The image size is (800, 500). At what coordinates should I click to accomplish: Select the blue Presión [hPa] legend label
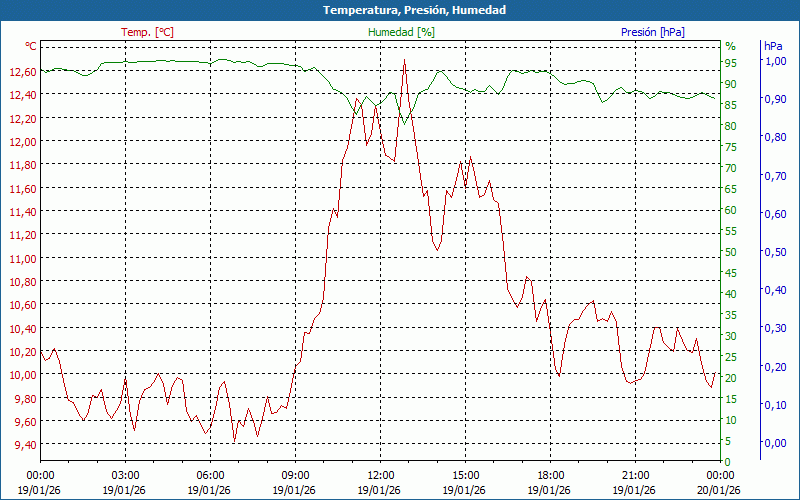652,32
